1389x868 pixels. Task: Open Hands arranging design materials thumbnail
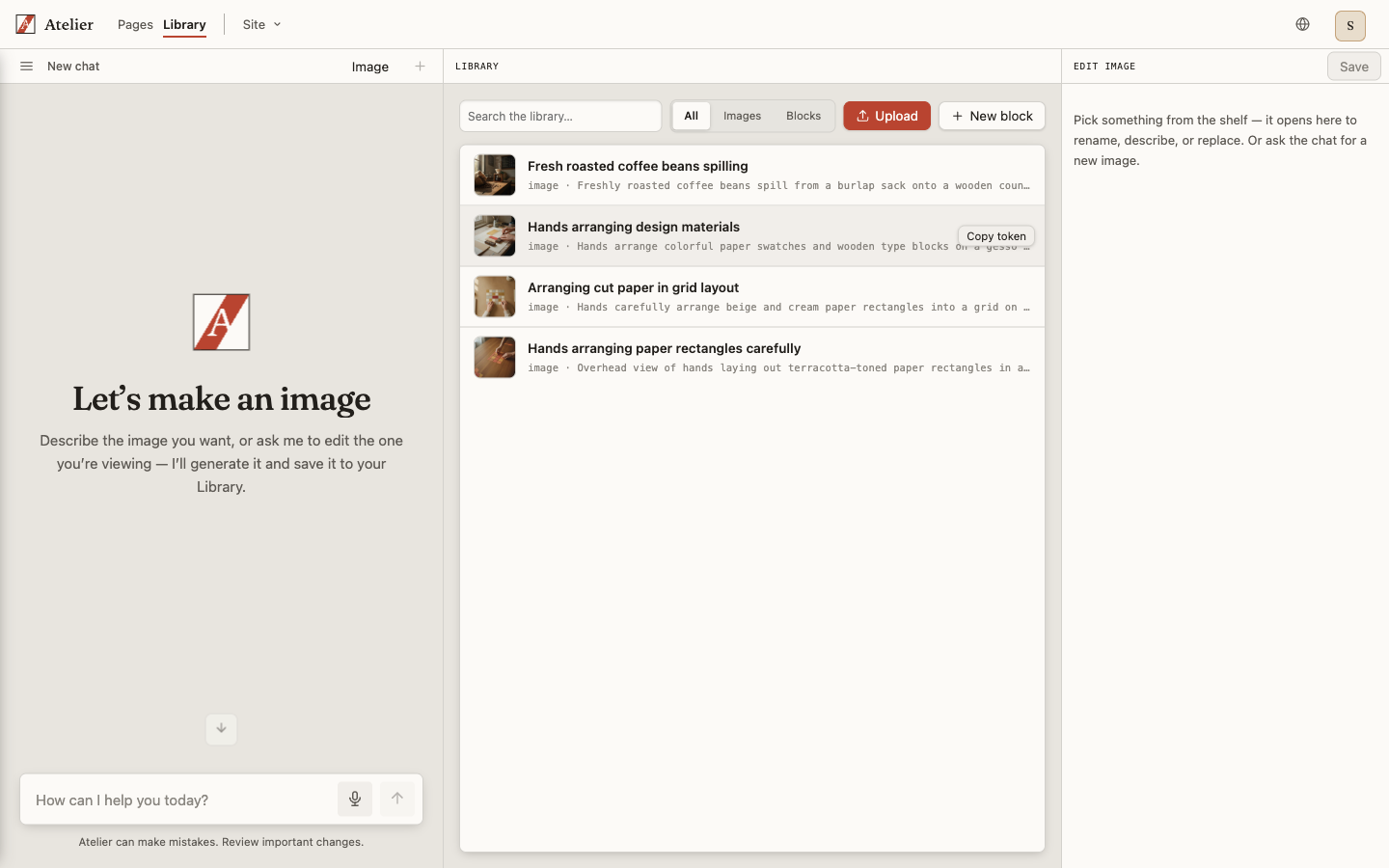click(x=495, y=236)
